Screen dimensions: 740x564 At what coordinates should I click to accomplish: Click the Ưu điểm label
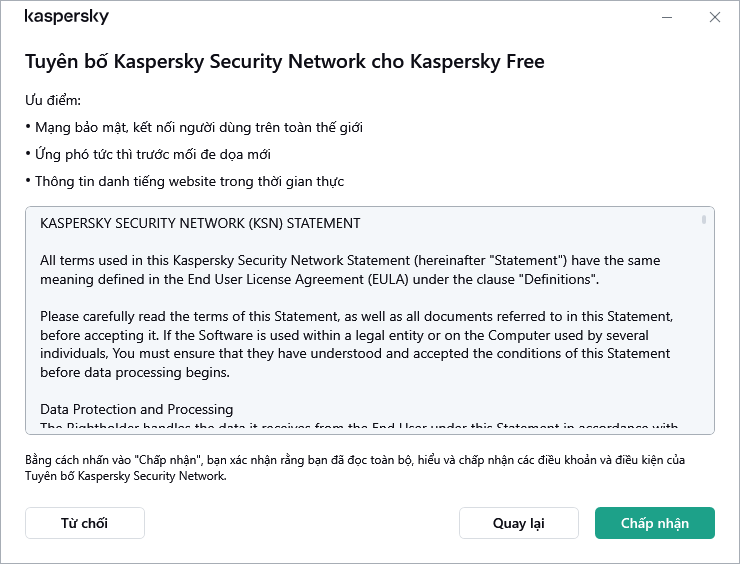(x=52, y=101)
